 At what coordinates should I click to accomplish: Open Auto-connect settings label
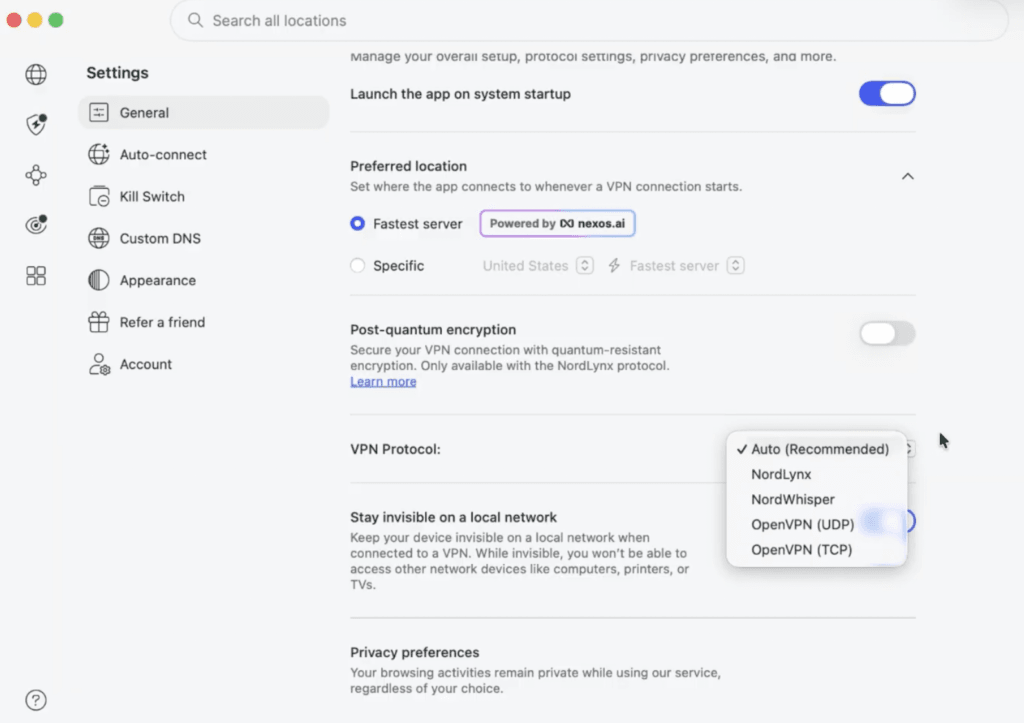pos(163,154)
